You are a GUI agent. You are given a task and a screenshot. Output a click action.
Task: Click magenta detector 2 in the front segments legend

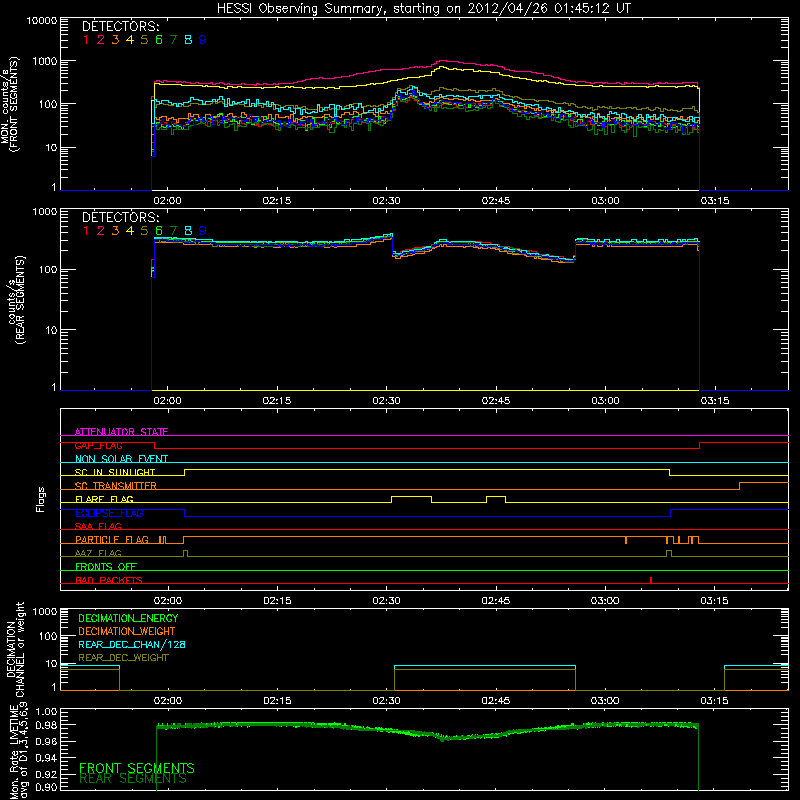pyautogui.click(x=101, y=40)
